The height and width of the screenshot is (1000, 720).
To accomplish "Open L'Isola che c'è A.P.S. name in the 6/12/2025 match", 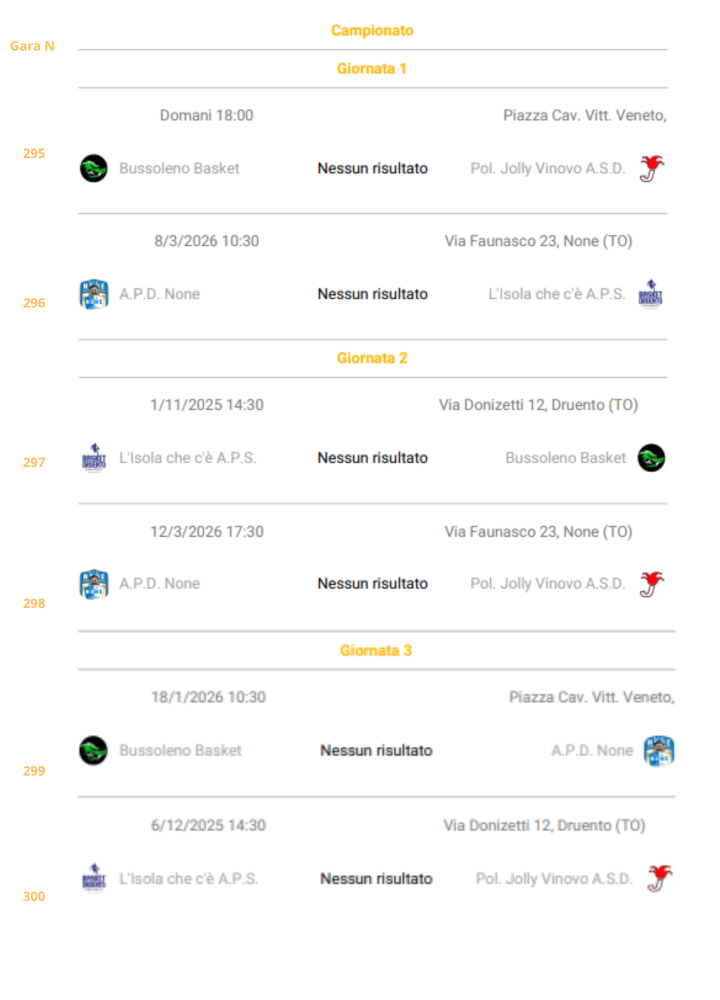I will pyautogui.click(x=188, y=878).
